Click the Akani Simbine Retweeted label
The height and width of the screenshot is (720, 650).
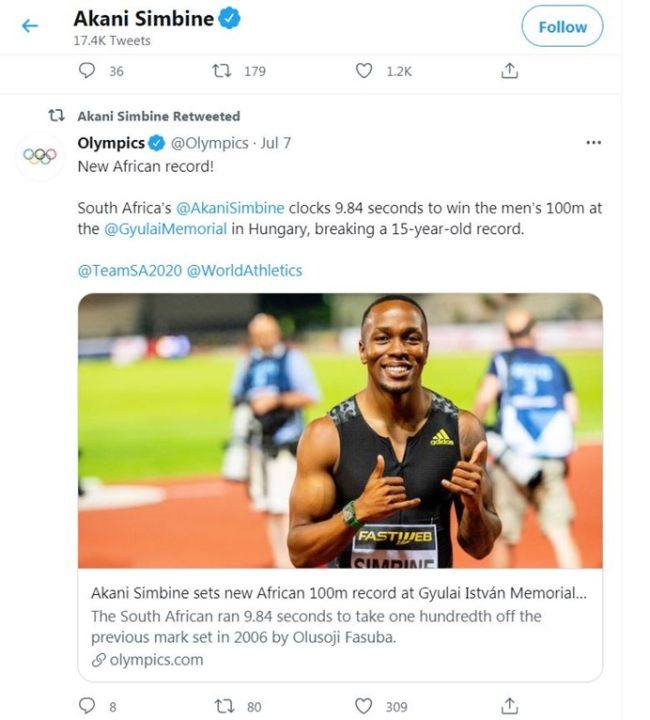tap(158, 116)
